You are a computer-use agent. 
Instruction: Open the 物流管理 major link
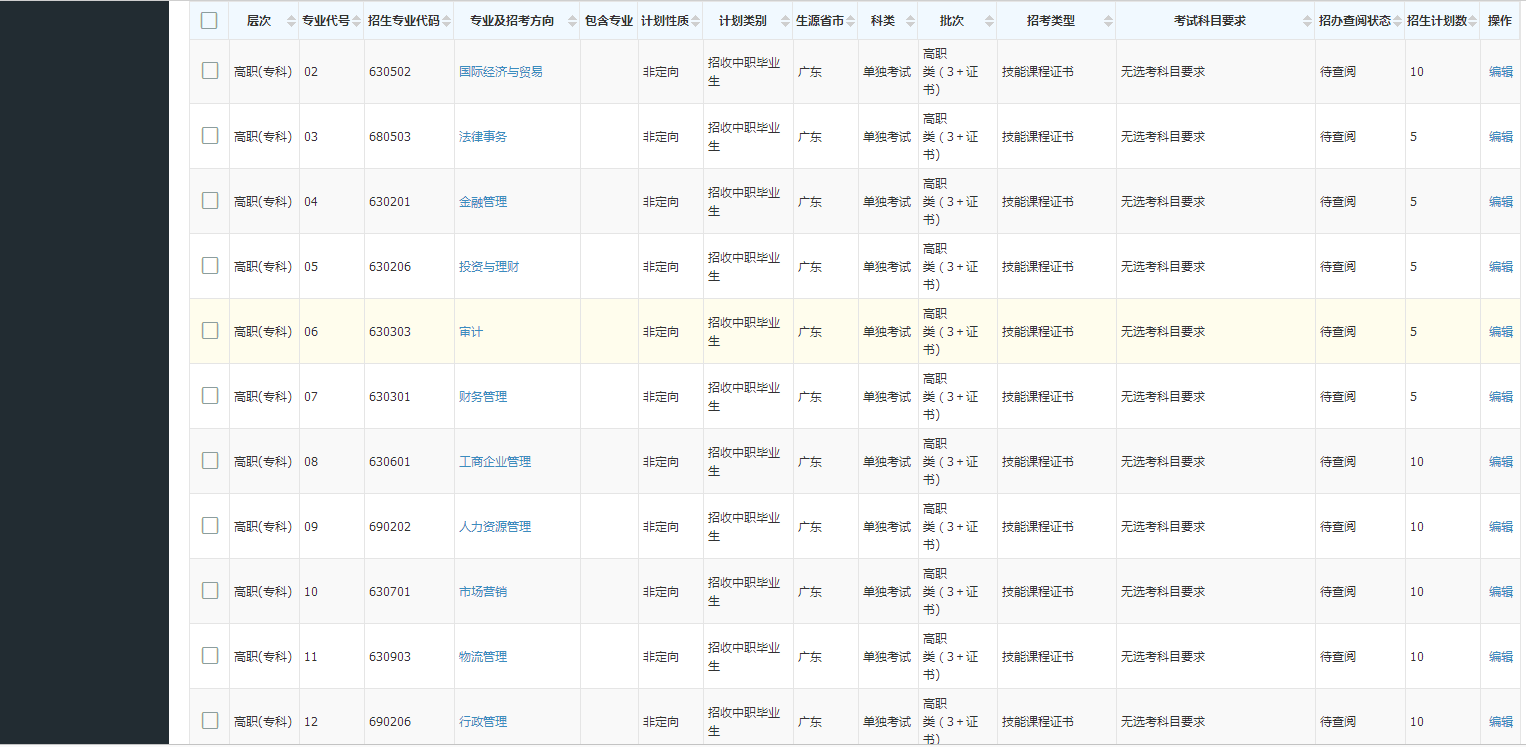483,657
